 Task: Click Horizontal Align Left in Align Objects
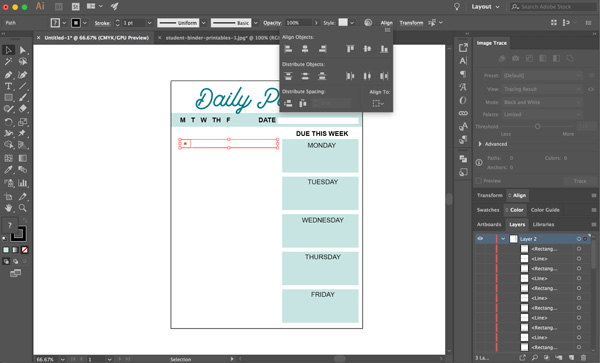click(x=289, y=49)
